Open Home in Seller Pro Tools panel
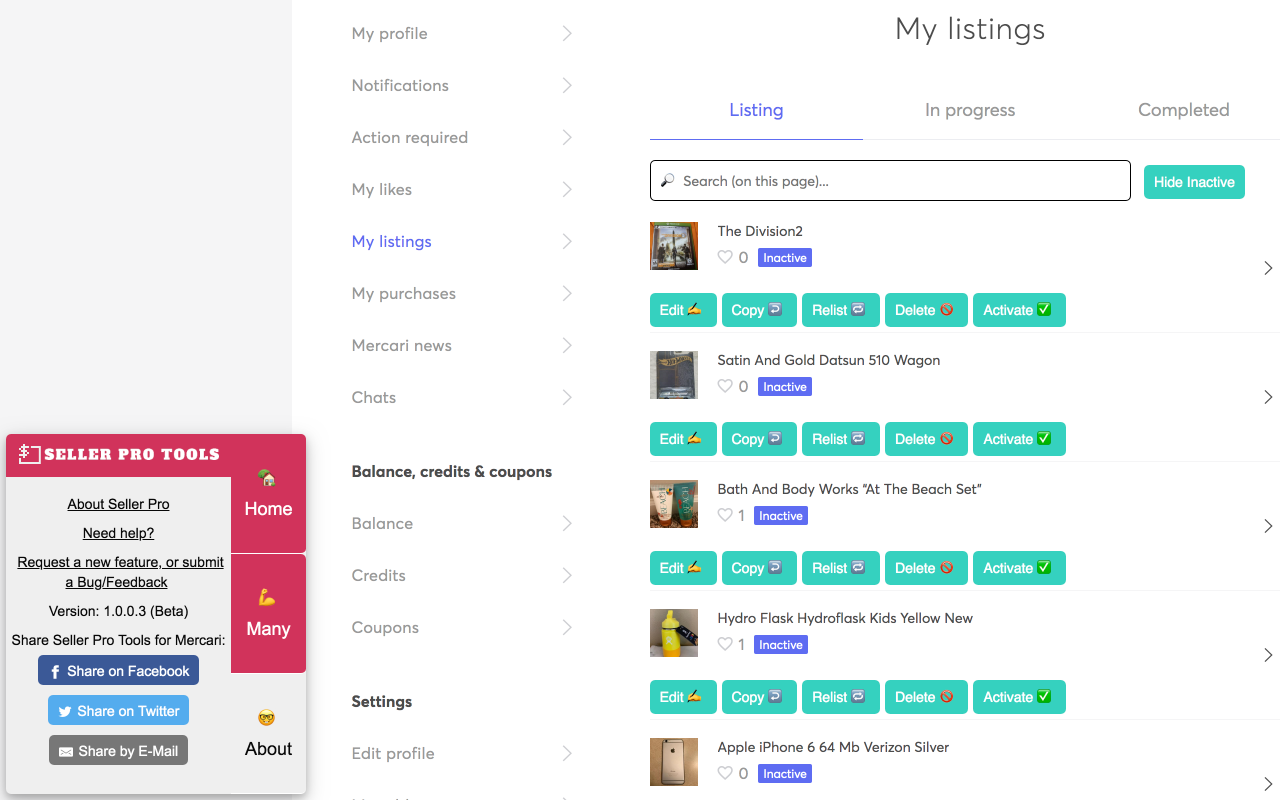This screenshot has height=800, width=1280. point(268,494)
